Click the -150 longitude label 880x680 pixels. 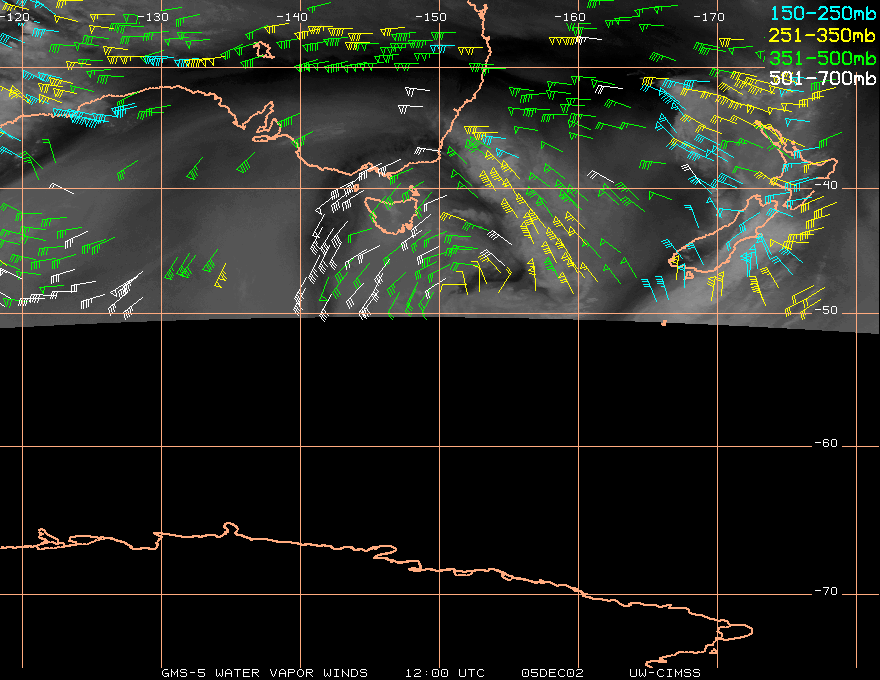pos(431,17)
